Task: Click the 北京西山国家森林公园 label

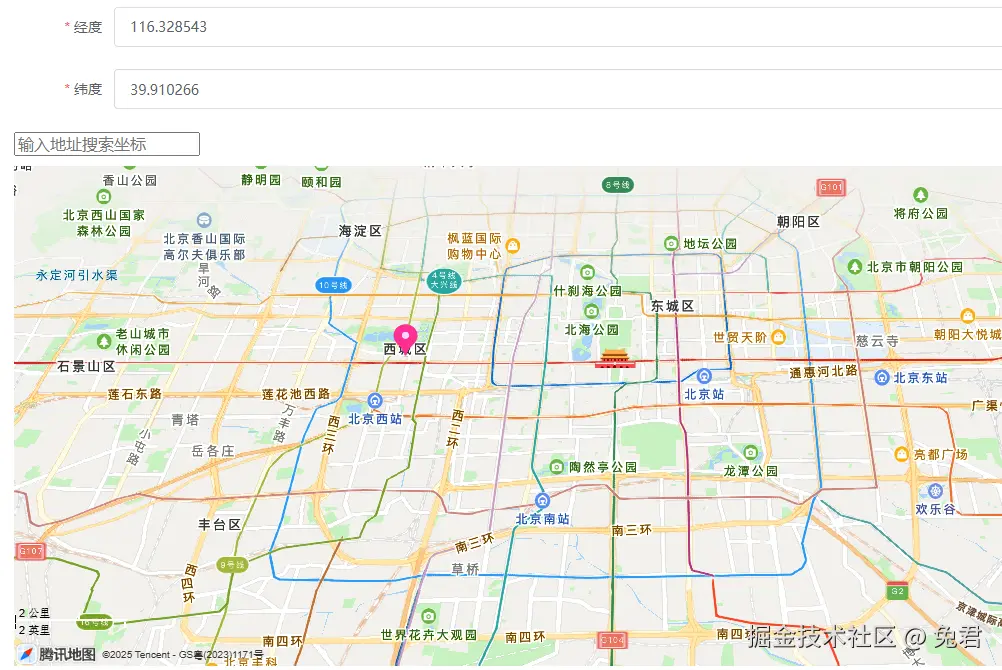Action: point(104,222)
